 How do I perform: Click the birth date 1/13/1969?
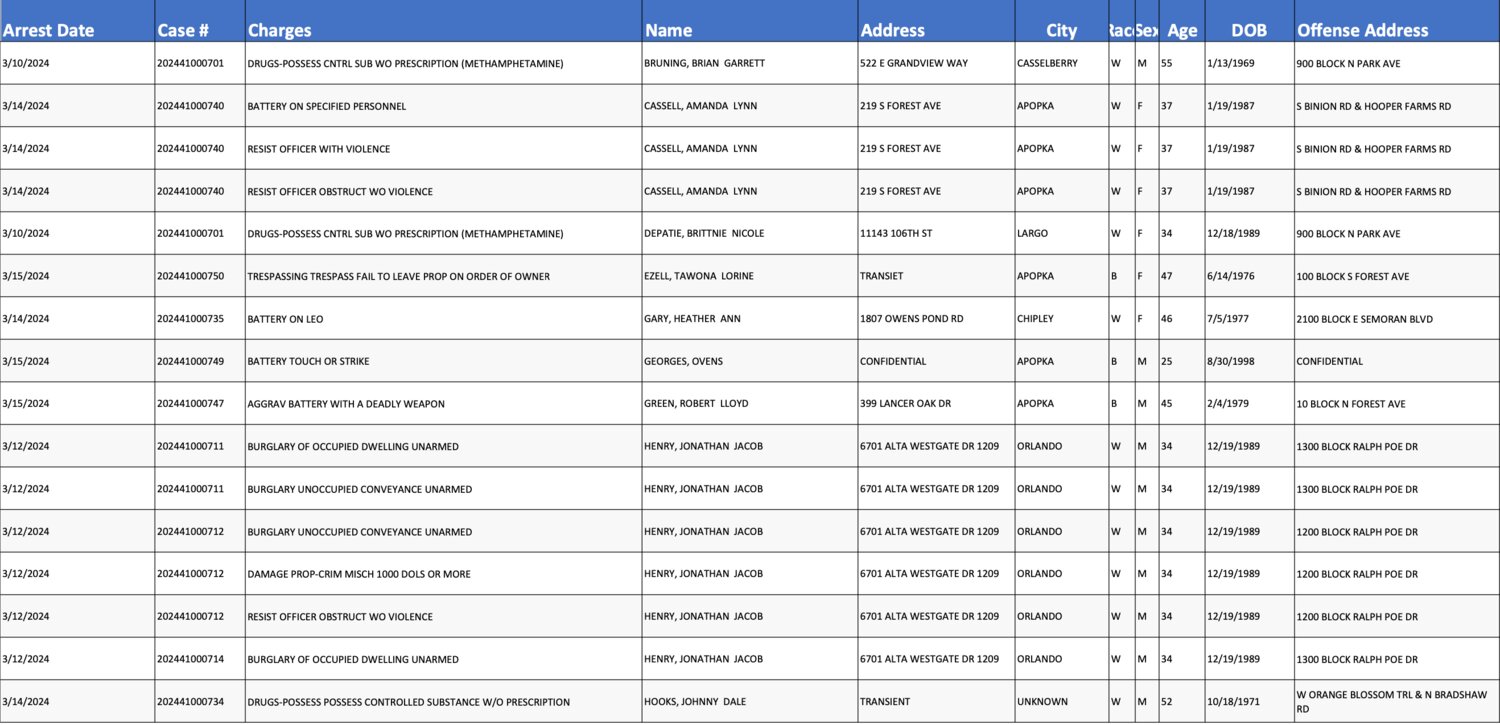click(x=1231, y=63)
